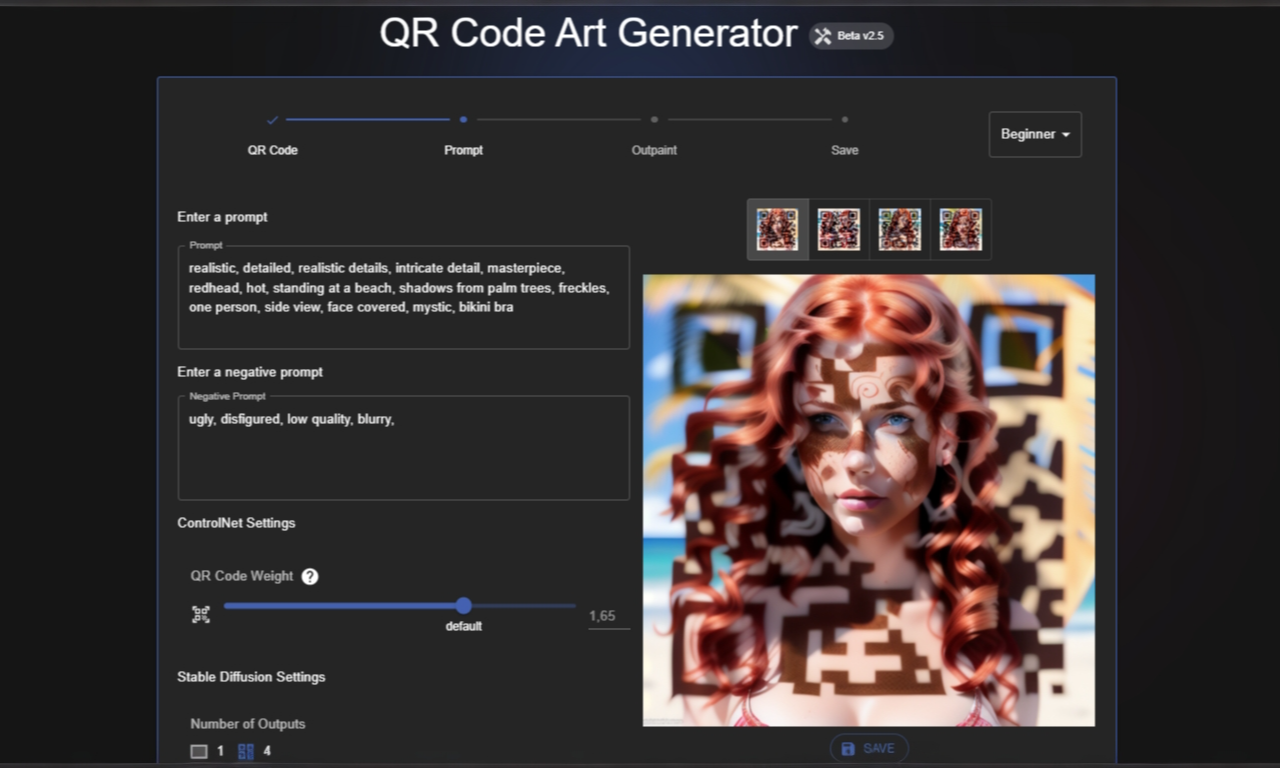Viewport: 1280px width, 768px height.
Task: Click the save disk icon inside the SAVE button
Action: [x=847, y=747]
